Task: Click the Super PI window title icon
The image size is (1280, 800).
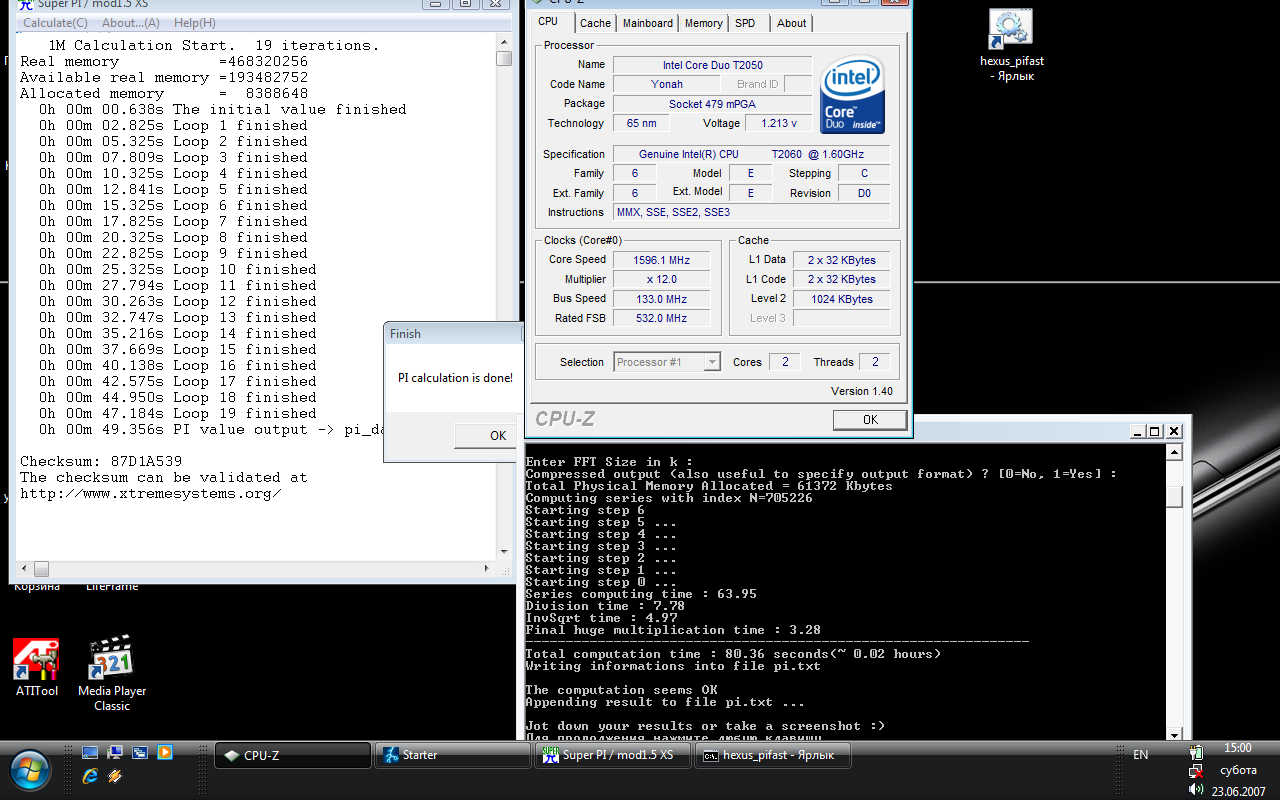Action: point(26,4)
